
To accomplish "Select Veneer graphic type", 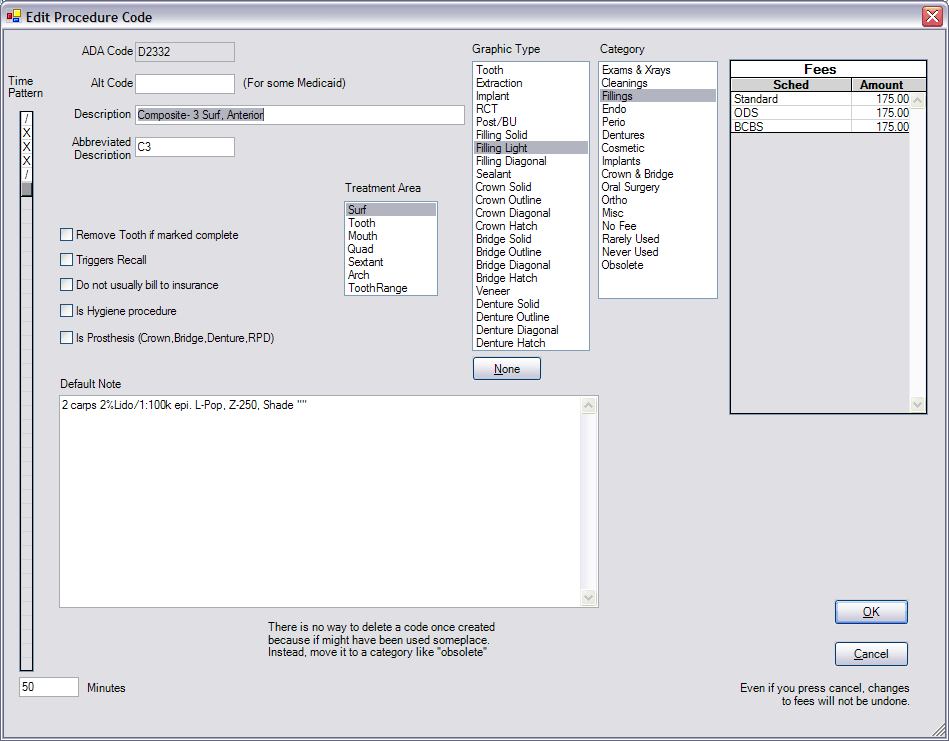I will (530, 291).
